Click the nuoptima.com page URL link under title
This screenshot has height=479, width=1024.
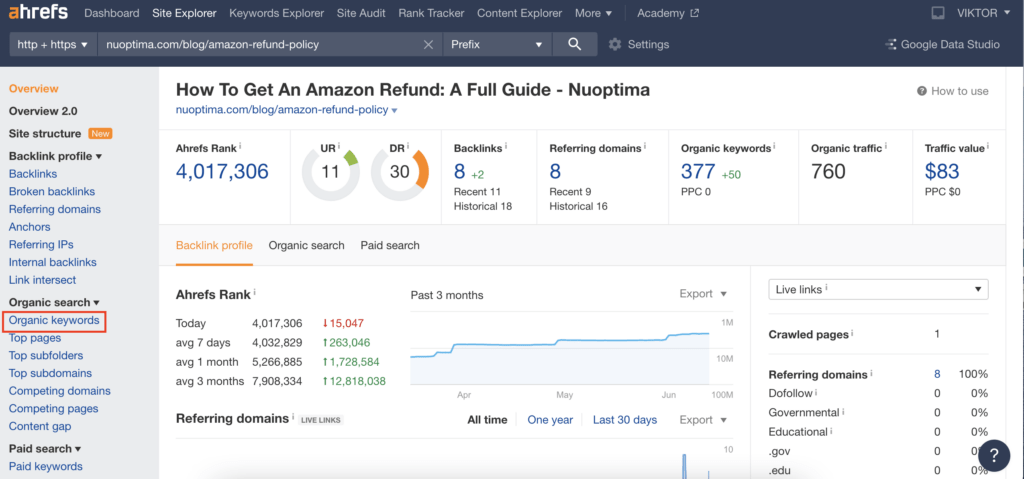tap(282, 110)
